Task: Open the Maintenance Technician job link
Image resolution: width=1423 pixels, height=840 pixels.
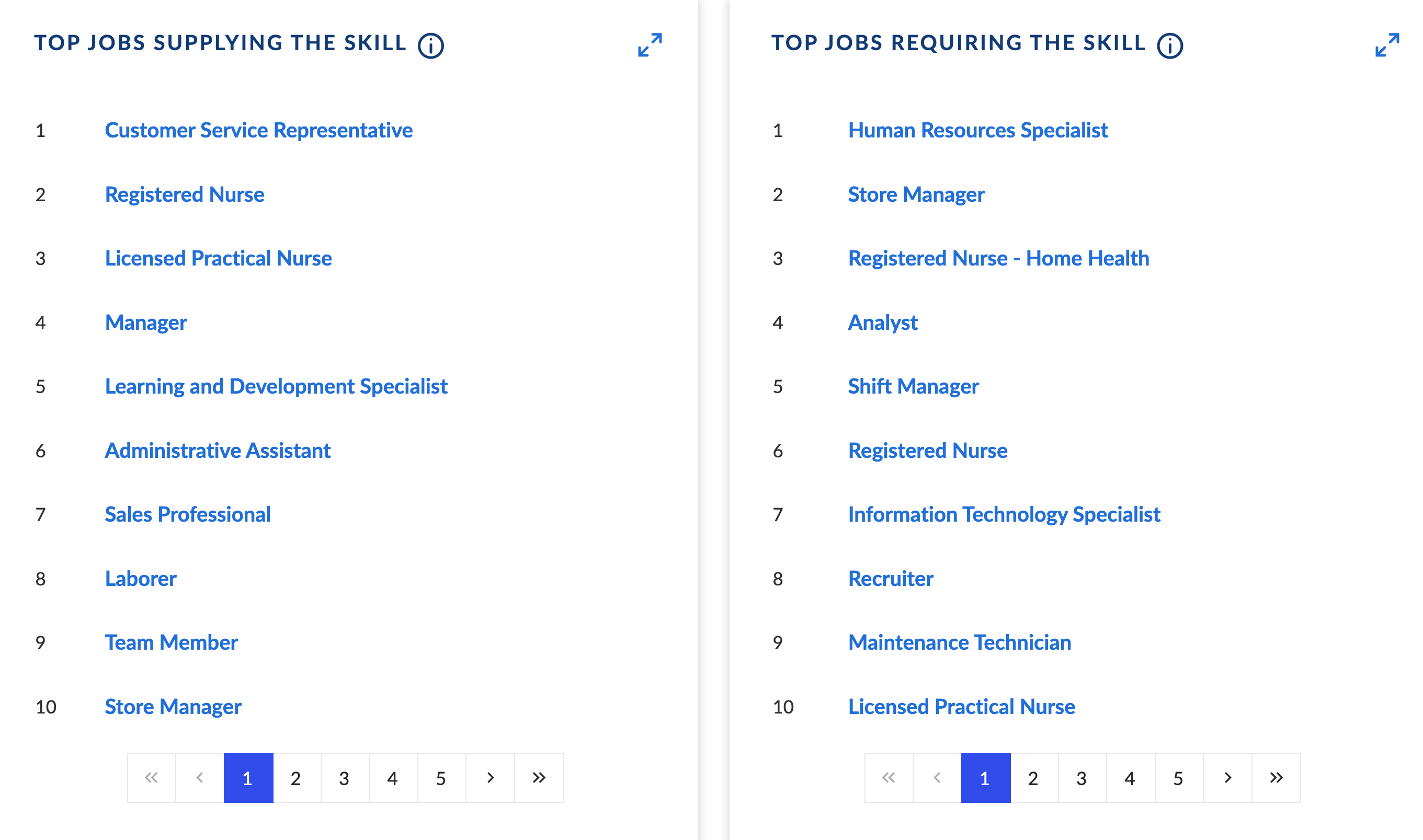Action: [960, 642]
